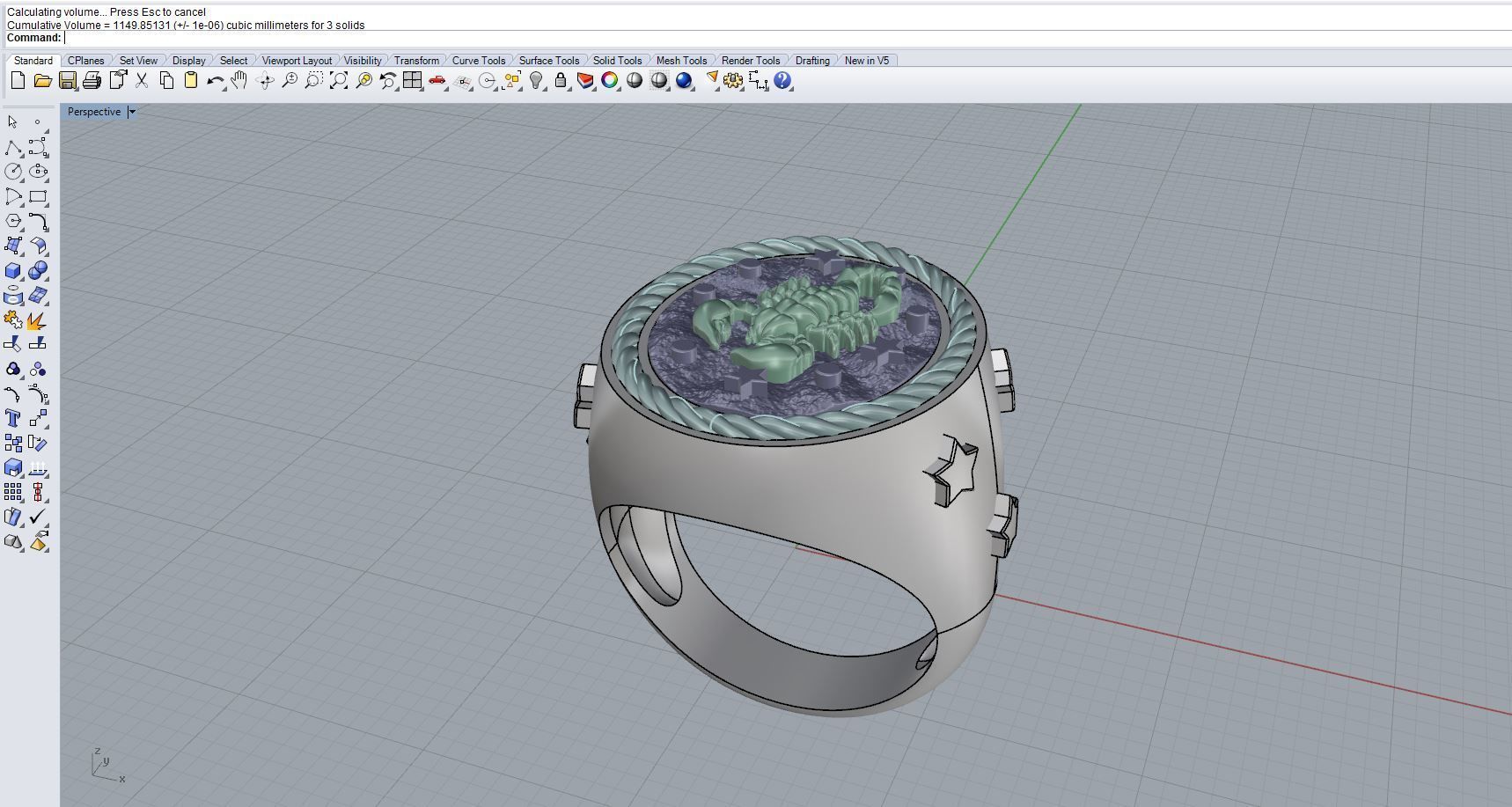Click the Rectangular Array grid icon
The height and width of the screenshot is (807, 1512).
(x=13, y=492)
